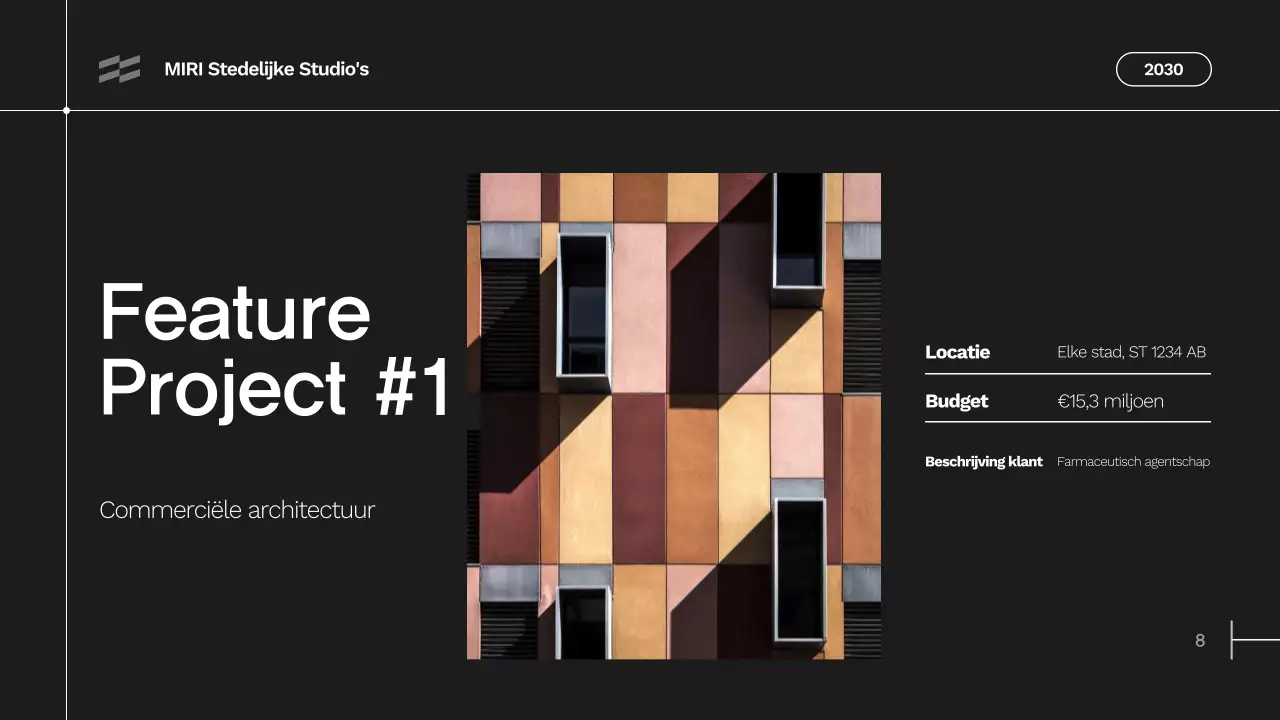
Task: Click the vertical line marker near slide edge
Action: [x=1230, y=641]
